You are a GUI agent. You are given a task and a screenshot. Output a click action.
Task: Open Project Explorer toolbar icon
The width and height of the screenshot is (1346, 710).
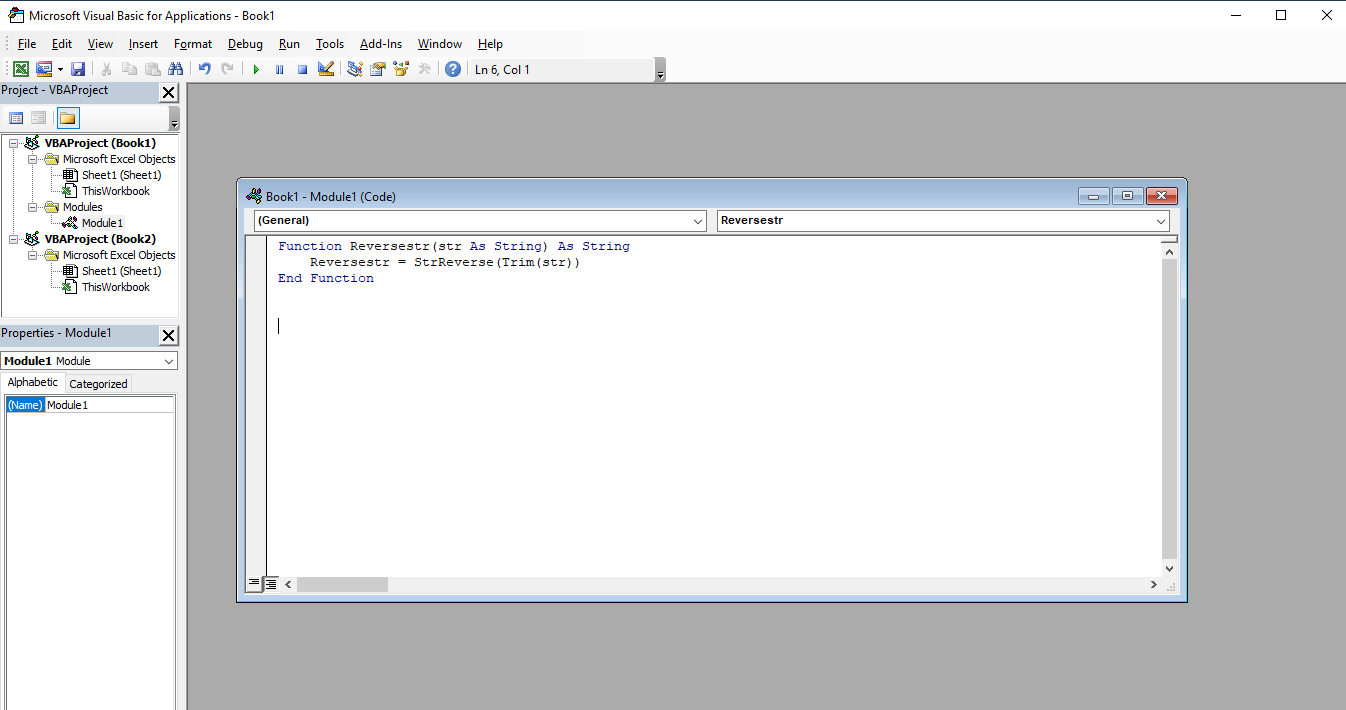coord(354,69)
